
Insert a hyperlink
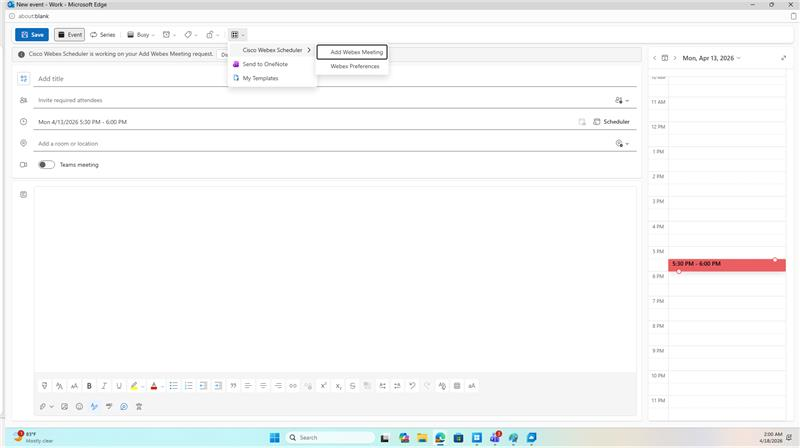(x=293, y=386)
